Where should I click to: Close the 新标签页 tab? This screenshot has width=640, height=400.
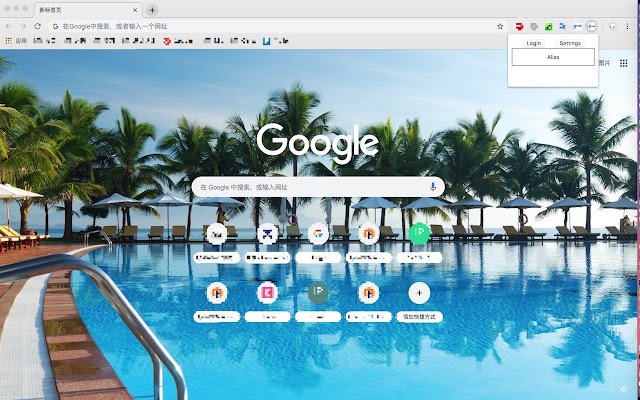click(135, 10)
